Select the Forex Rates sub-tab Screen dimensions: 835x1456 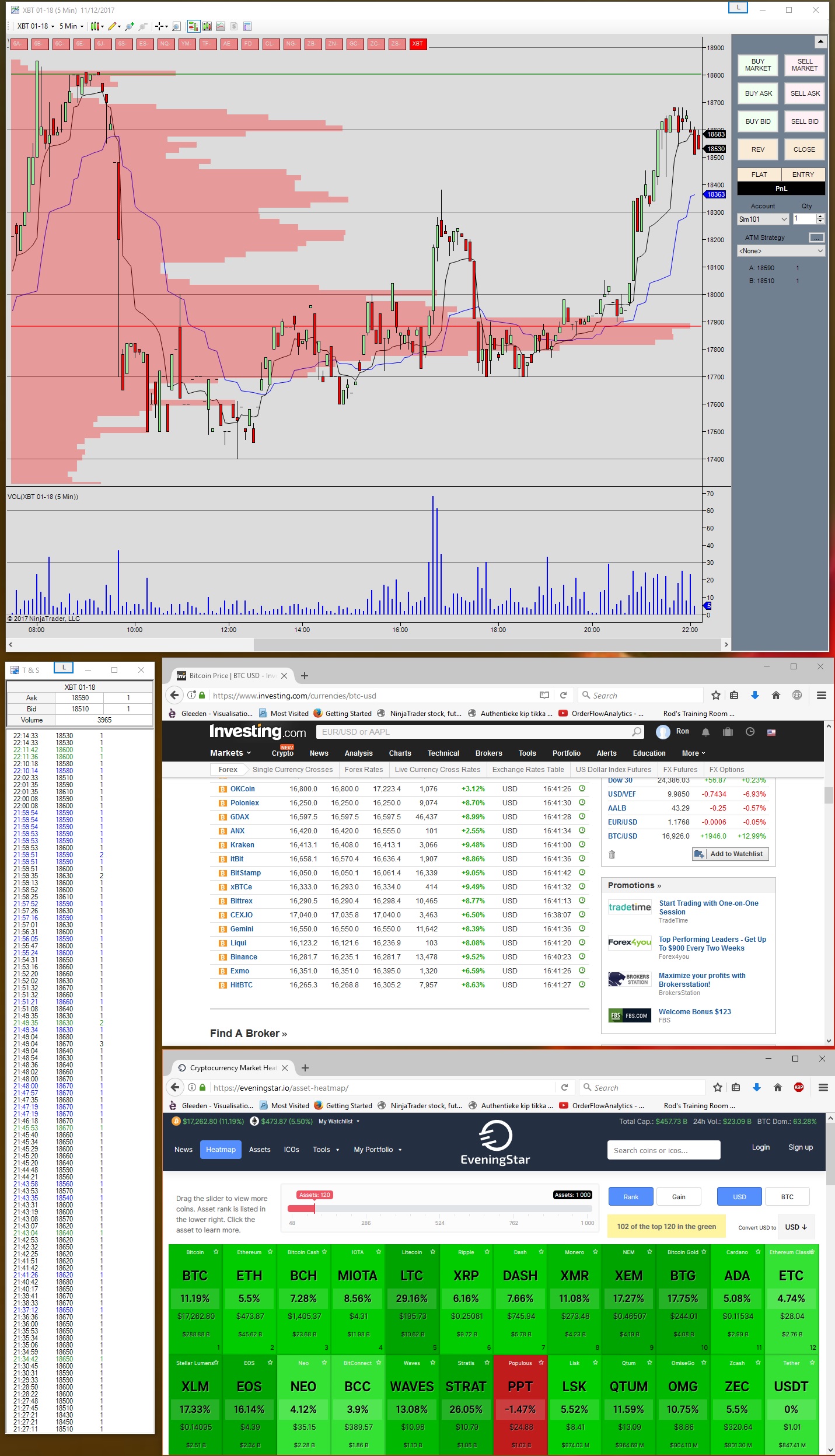pos(364,769)
